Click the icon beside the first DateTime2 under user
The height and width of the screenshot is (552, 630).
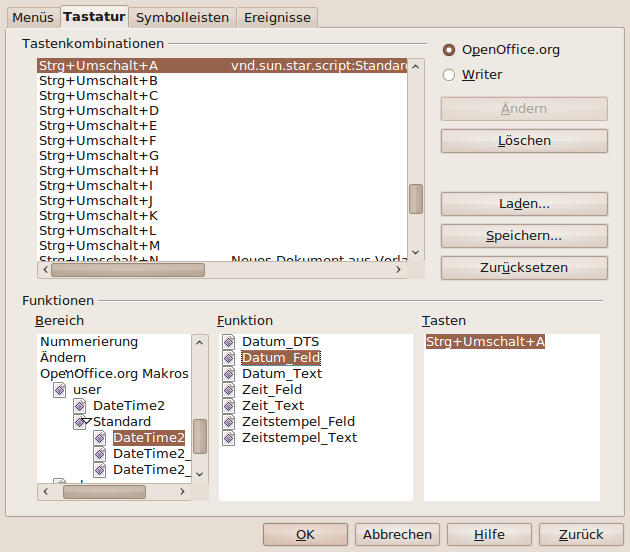pos(80,406)
